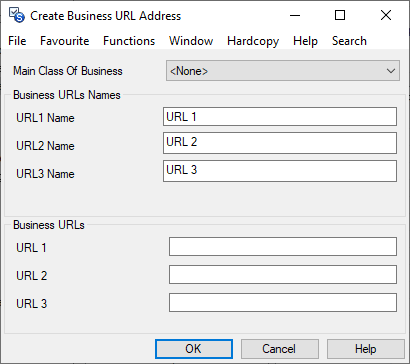Click the URL 3 label in Business URLs

coord(32,304)
